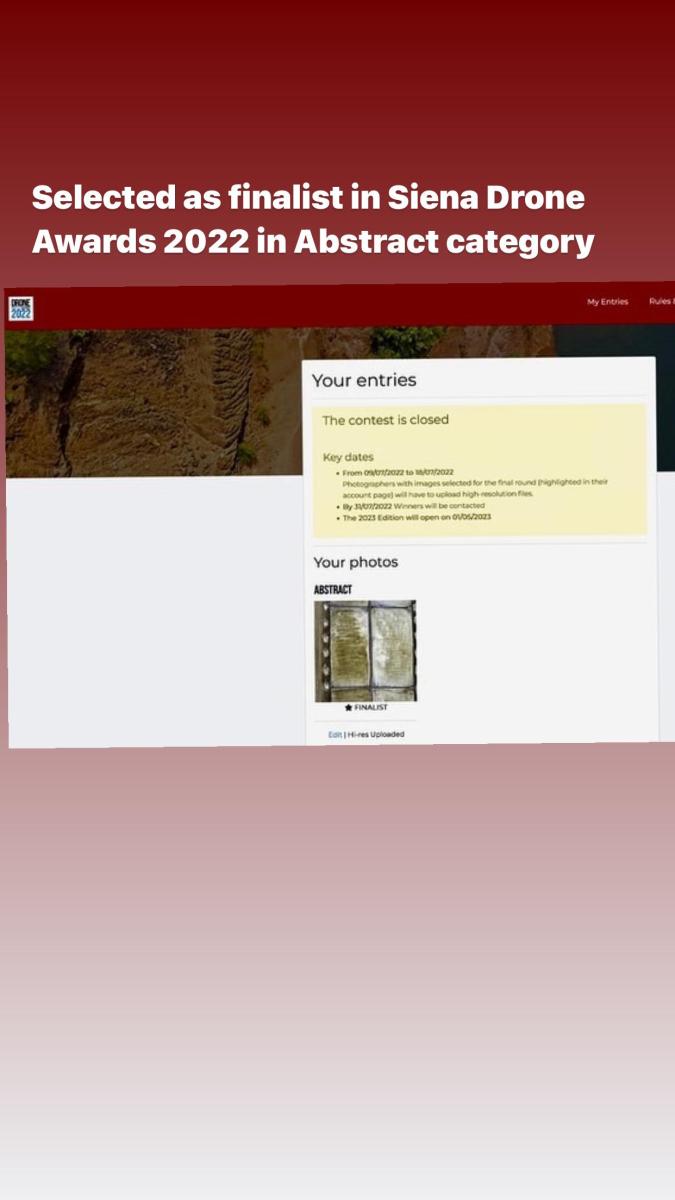675x1200 pixels.
Task: Click the 'Your entries' heading
Action: tap(364, 380)
